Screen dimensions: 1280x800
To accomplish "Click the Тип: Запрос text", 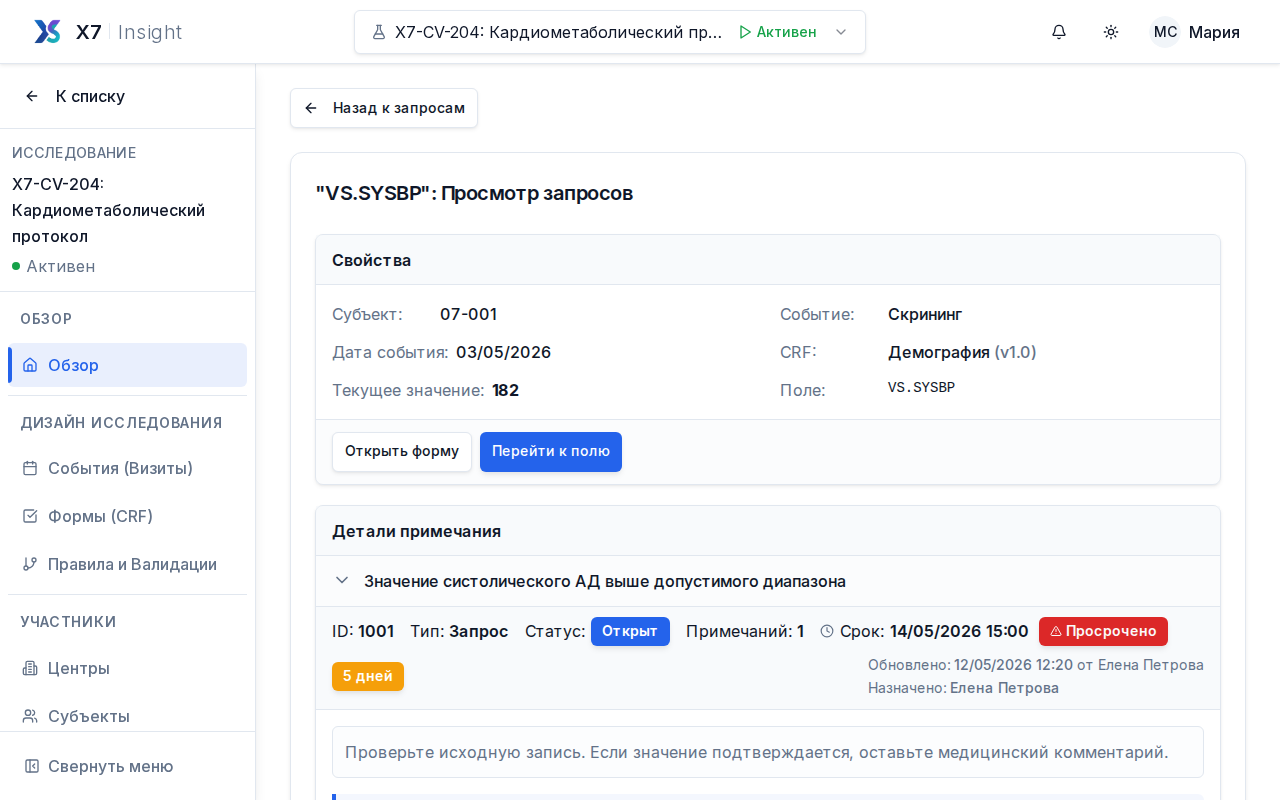I will pyautogui.click(x=459, y=631).
